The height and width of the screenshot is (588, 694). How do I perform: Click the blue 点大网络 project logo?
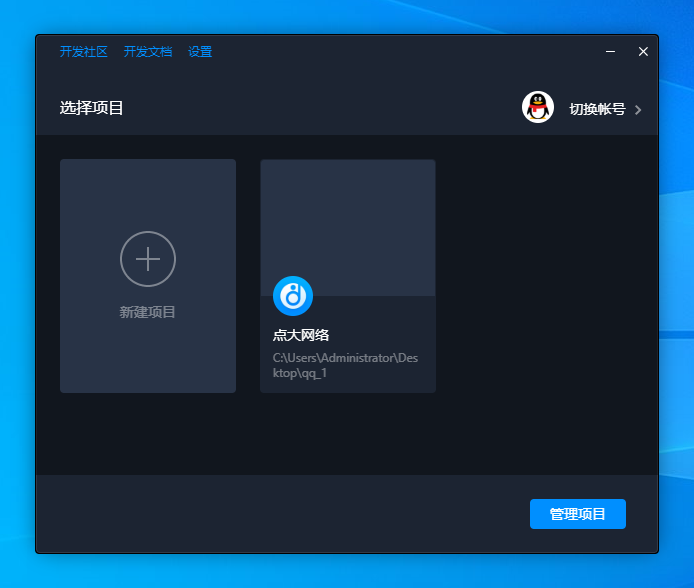point(293,296)
